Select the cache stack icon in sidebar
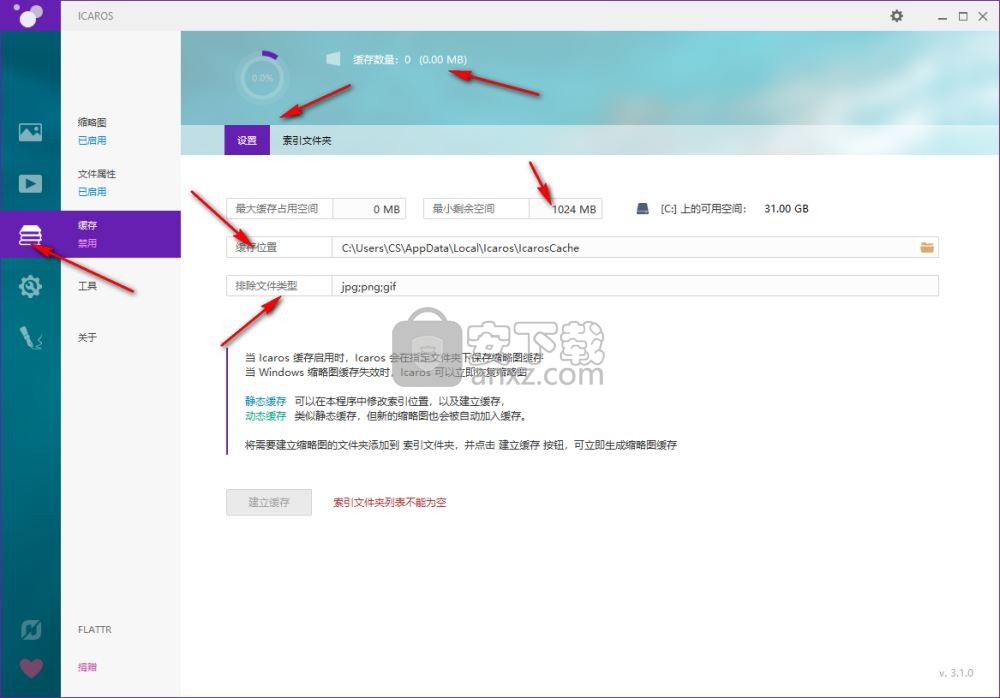The height and width of the screenshot is (698, 1000). pos(30,235)
